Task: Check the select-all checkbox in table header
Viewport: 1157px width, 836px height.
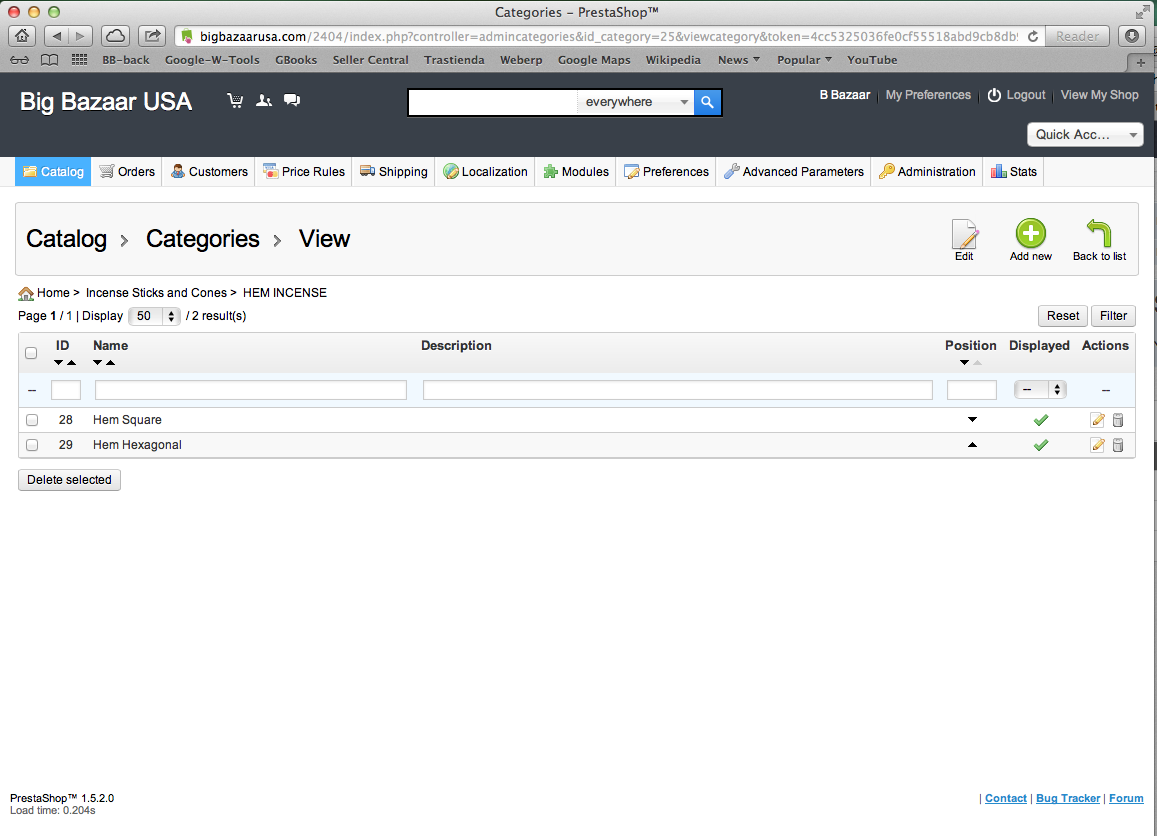Action: (31, 353)
